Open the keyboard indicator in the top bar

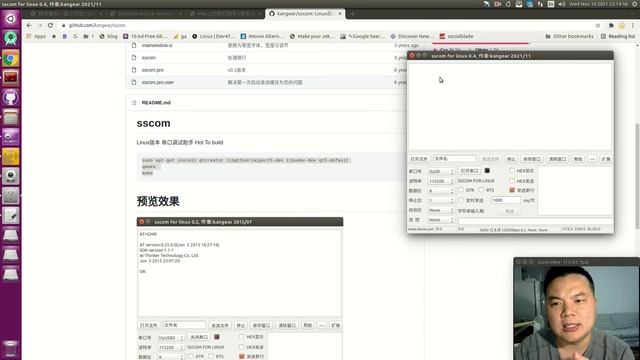(x=551, y=4)
